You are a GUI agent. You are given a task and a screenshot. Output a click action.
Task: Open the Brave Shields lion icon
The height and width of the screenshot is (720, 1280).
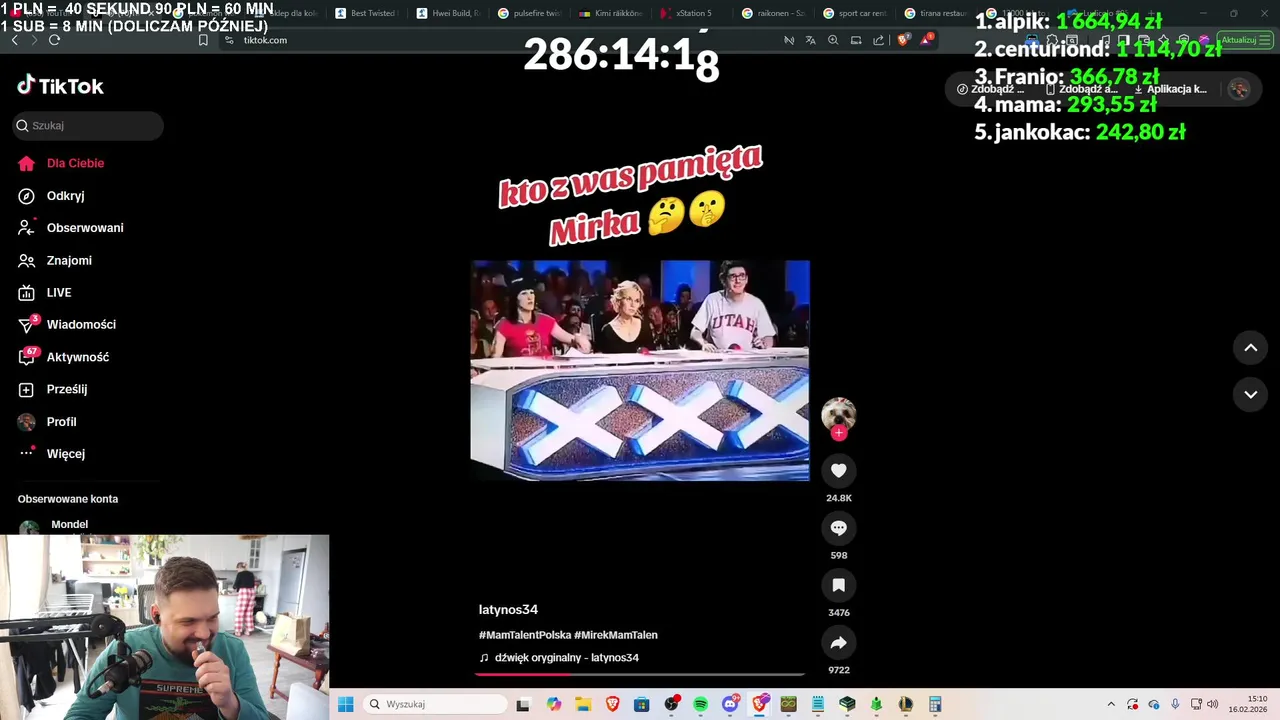(x=903, y=40)
